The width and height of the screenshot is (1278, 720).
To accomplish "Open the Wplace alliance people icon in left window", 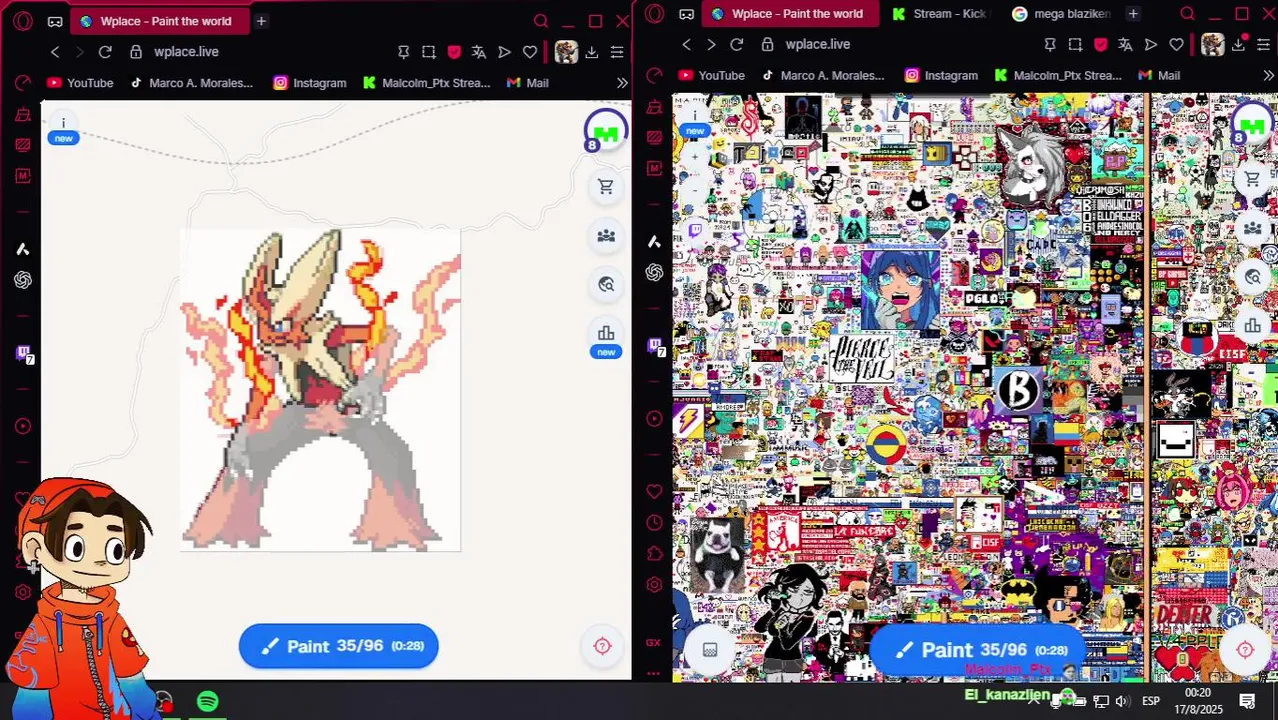I will point(606,236).
